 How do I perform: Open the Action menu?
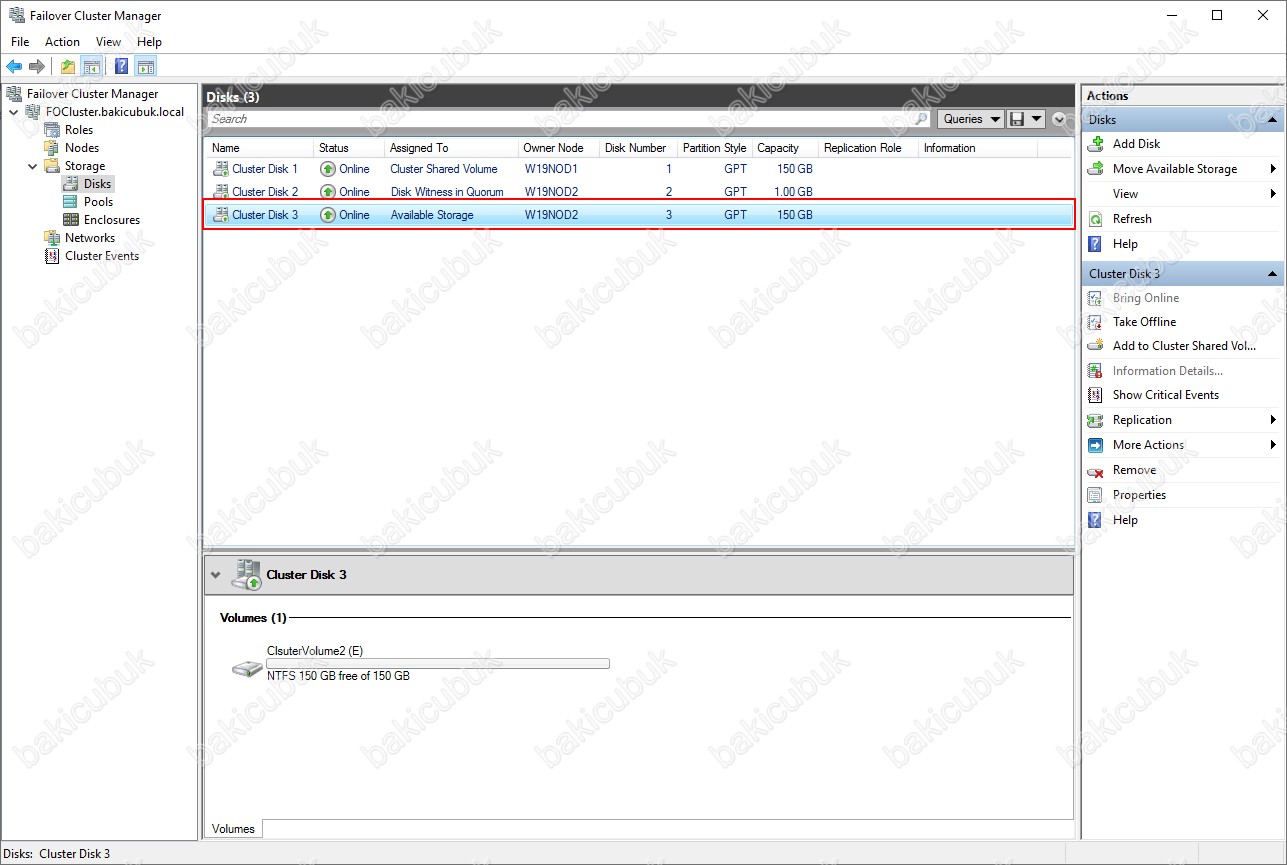(62, 42)
